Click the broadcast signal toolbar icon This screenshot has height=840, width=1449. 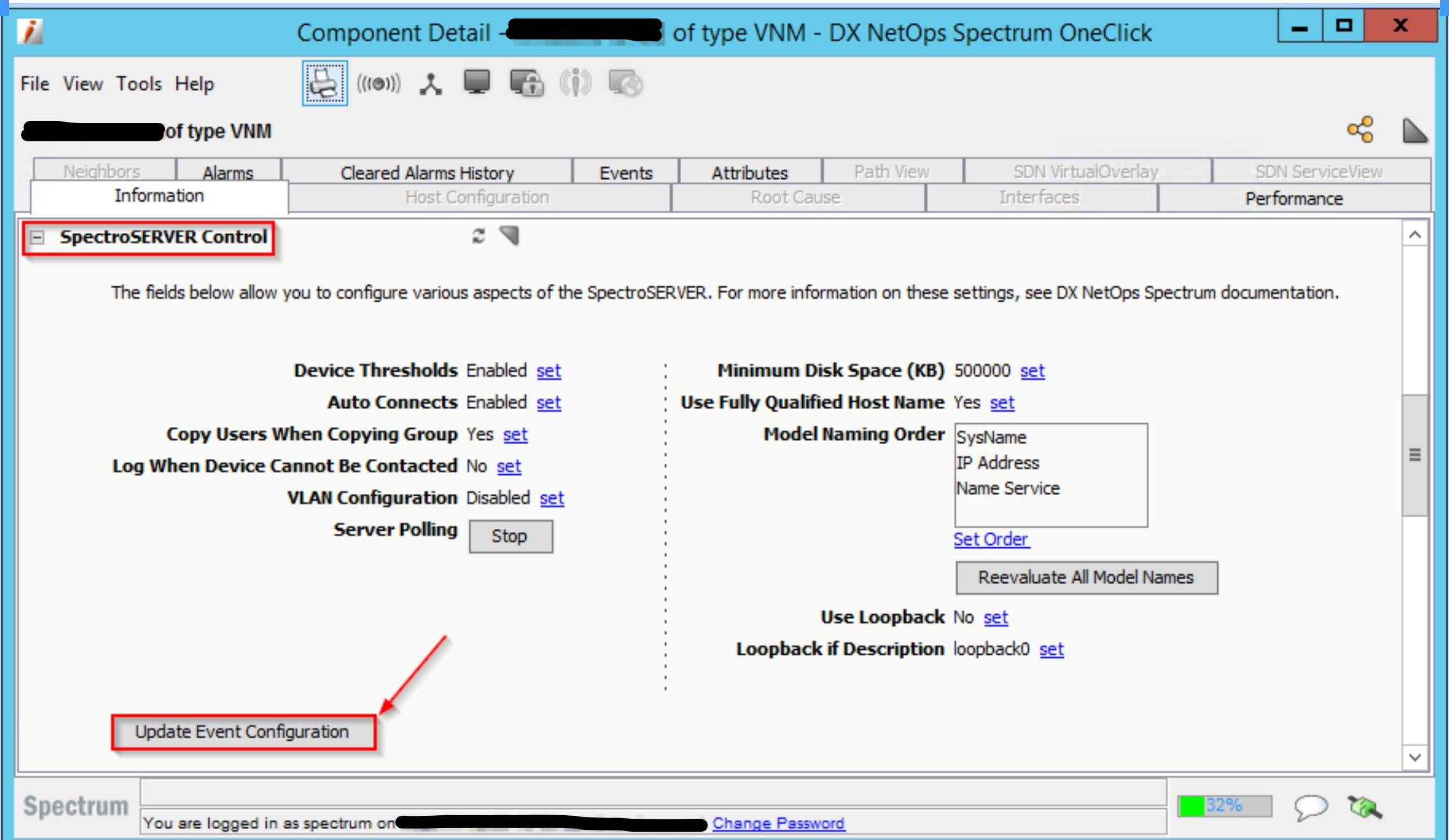click(x=379, y=83)
